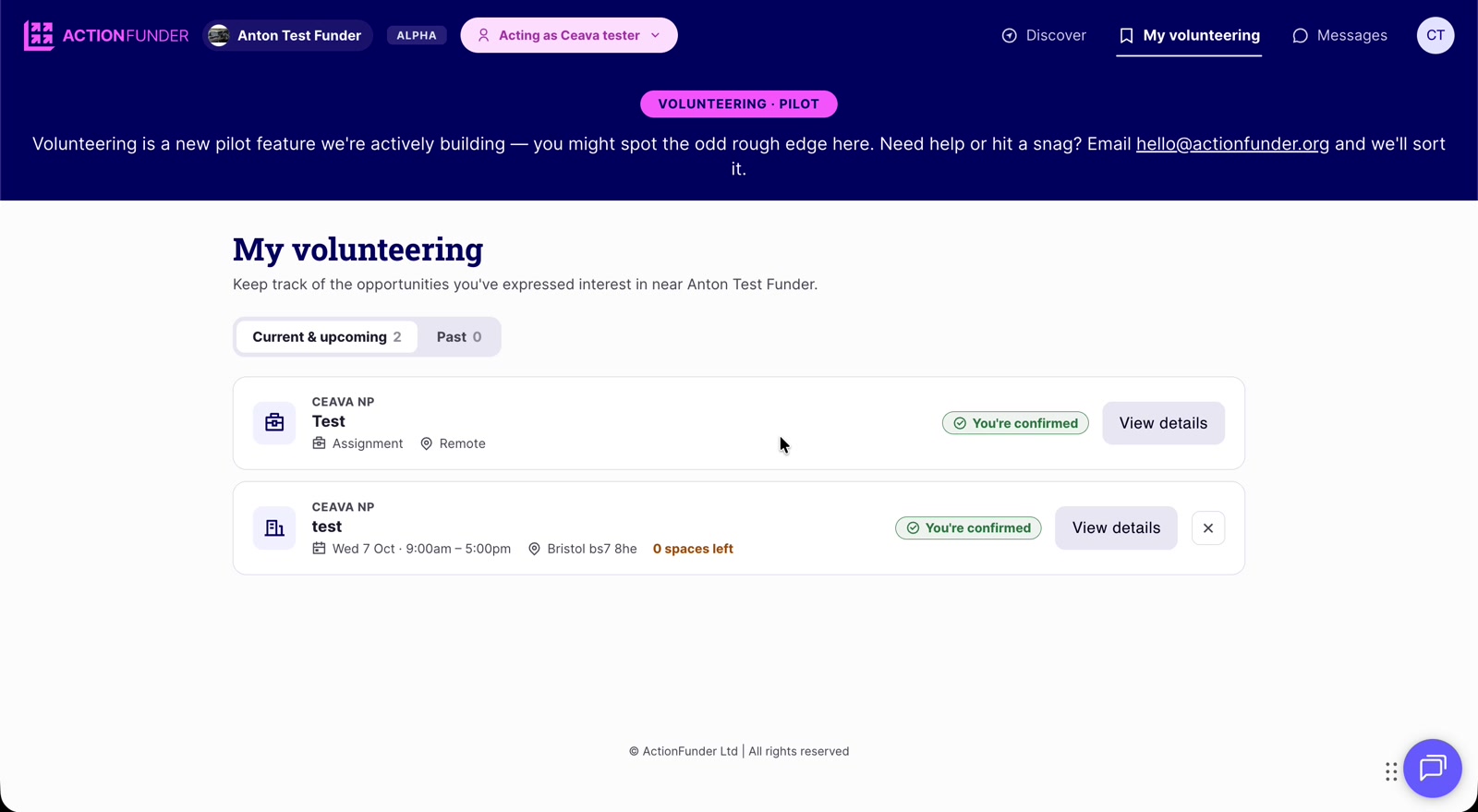1478x812 pixels.
Task: Click the You're confirmed badge on the Test assignment
Action: pyautogui.click(x=1015, y=423)
